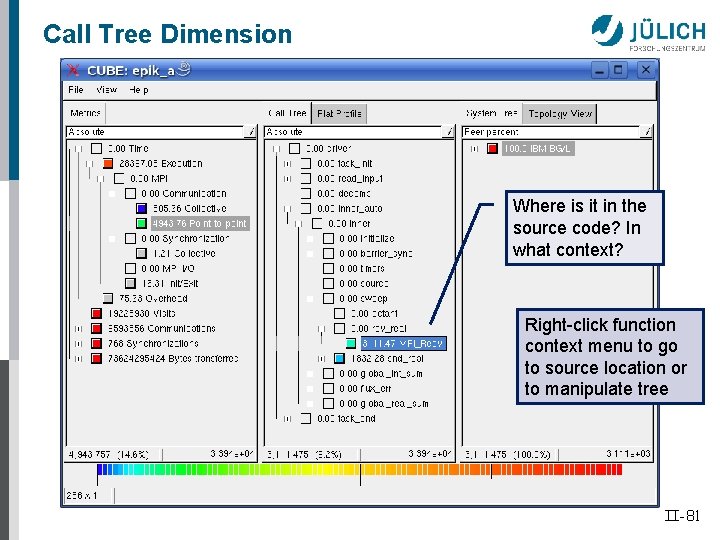This screenshot has width=720, height=540.
Task: Expand the Synchronizations metric node
Action: click(x=79, y=343)
